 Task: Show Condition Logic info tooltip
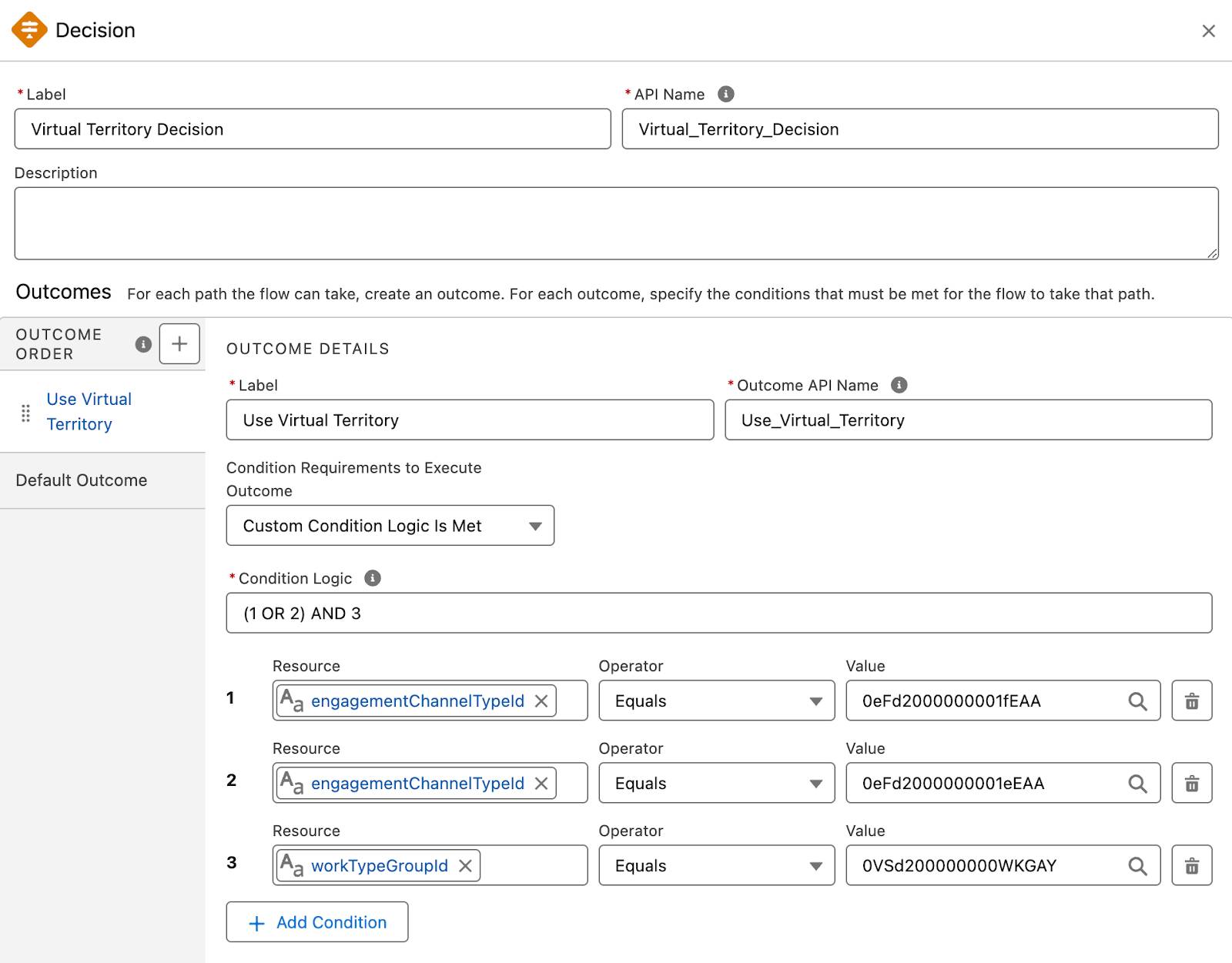tap(373, 578)
